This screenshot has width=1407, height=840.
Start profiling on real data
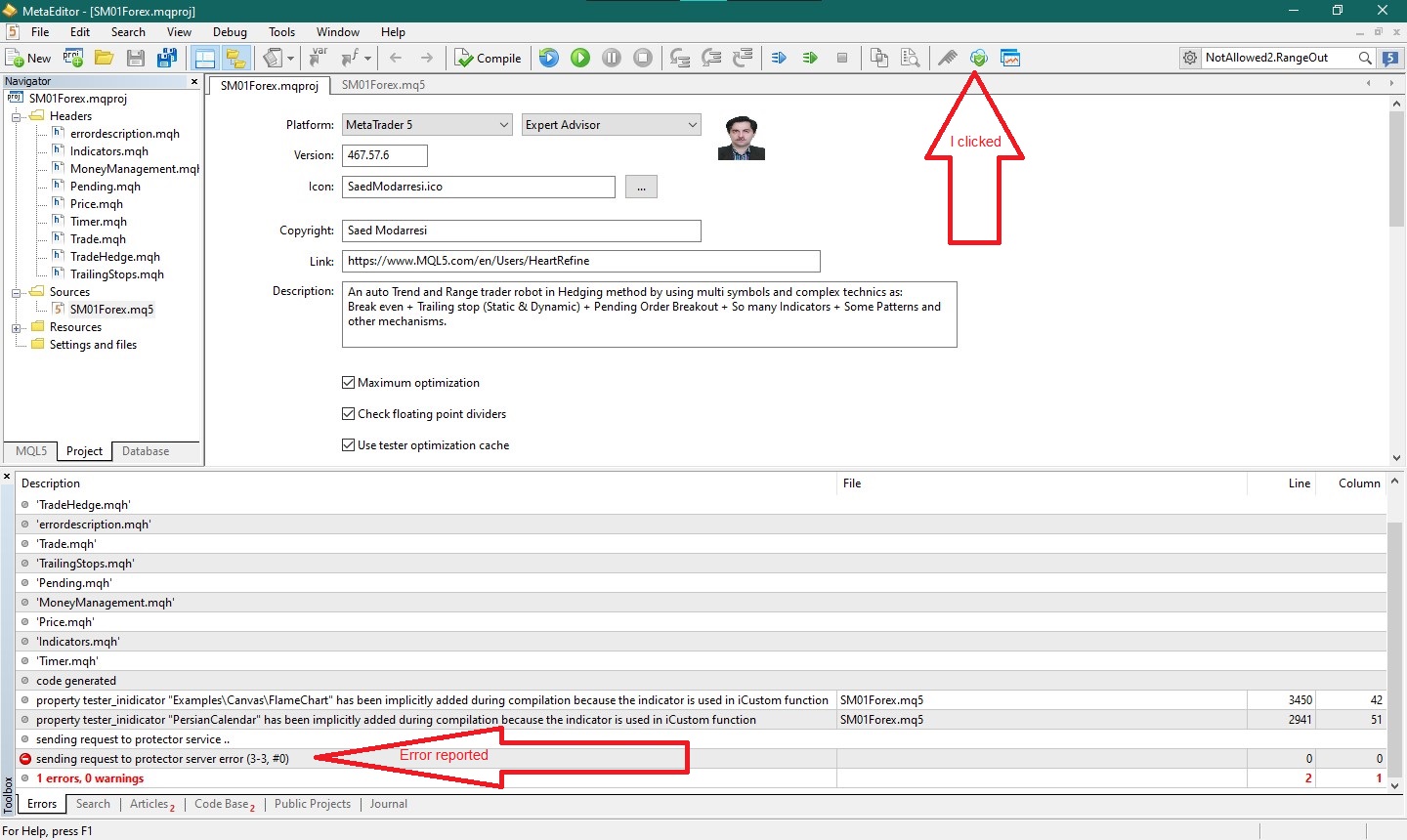point(779,58)
